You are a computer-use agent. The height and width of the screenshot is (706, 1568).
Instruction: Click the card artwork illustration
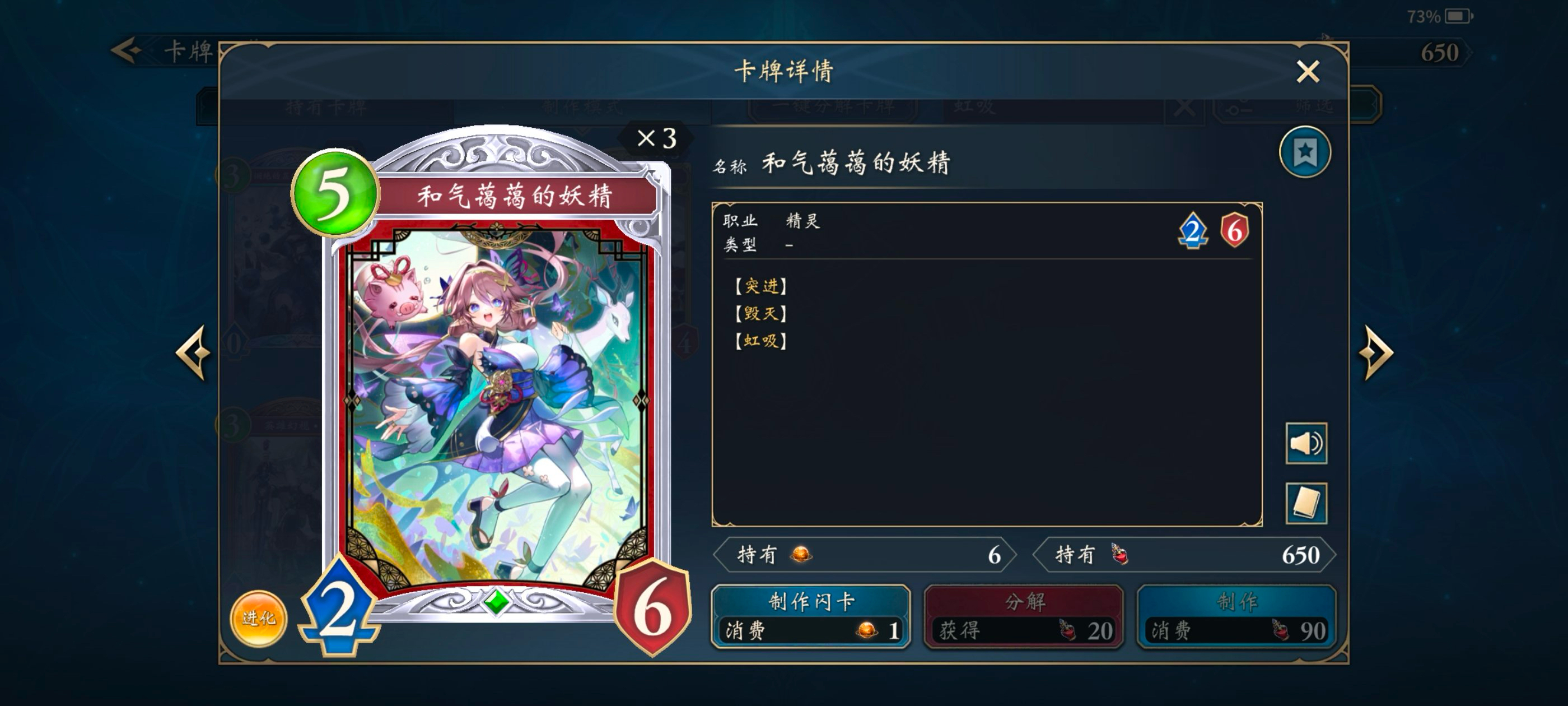[497, 405]
